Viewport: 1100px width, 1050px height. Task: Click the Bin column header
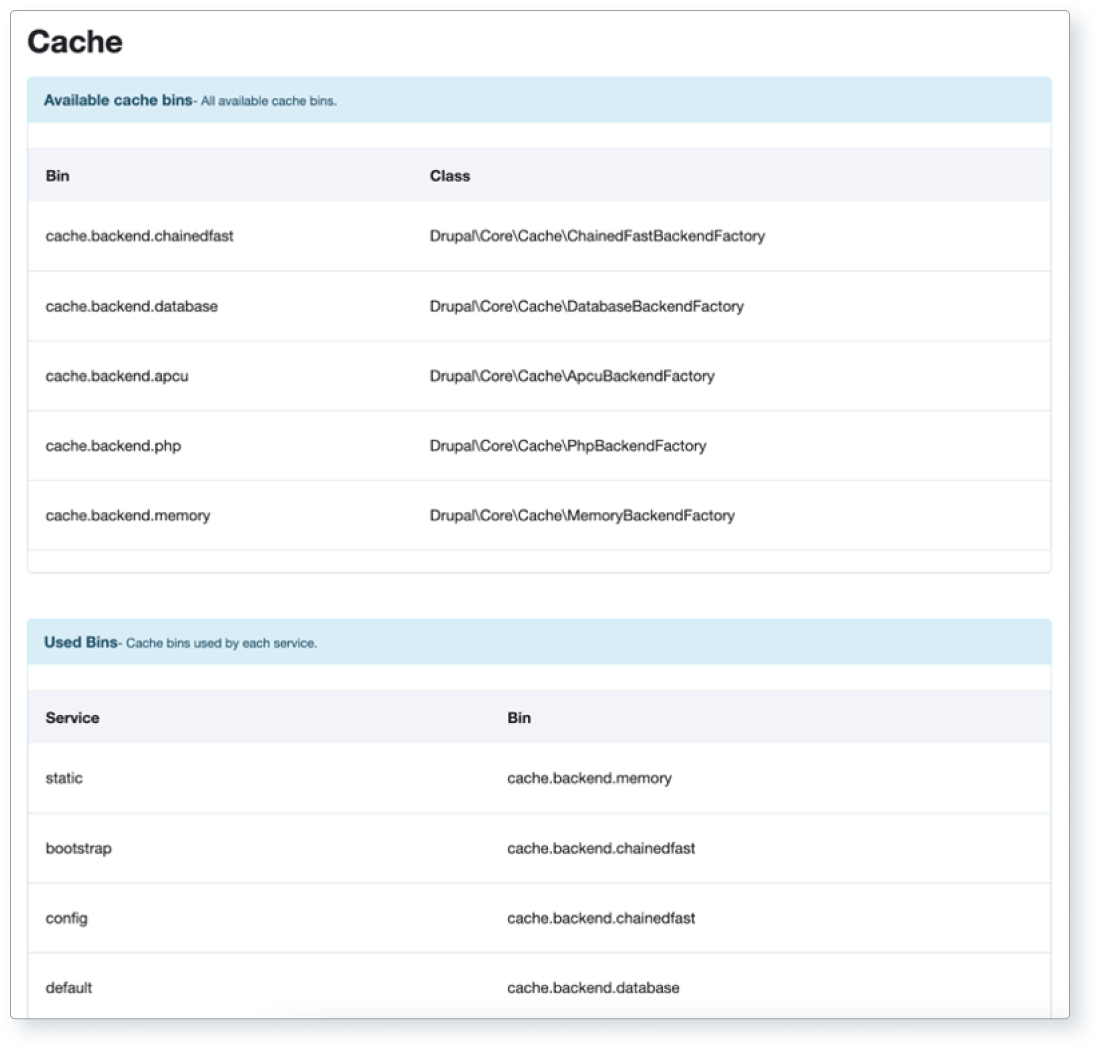point(55,176)
